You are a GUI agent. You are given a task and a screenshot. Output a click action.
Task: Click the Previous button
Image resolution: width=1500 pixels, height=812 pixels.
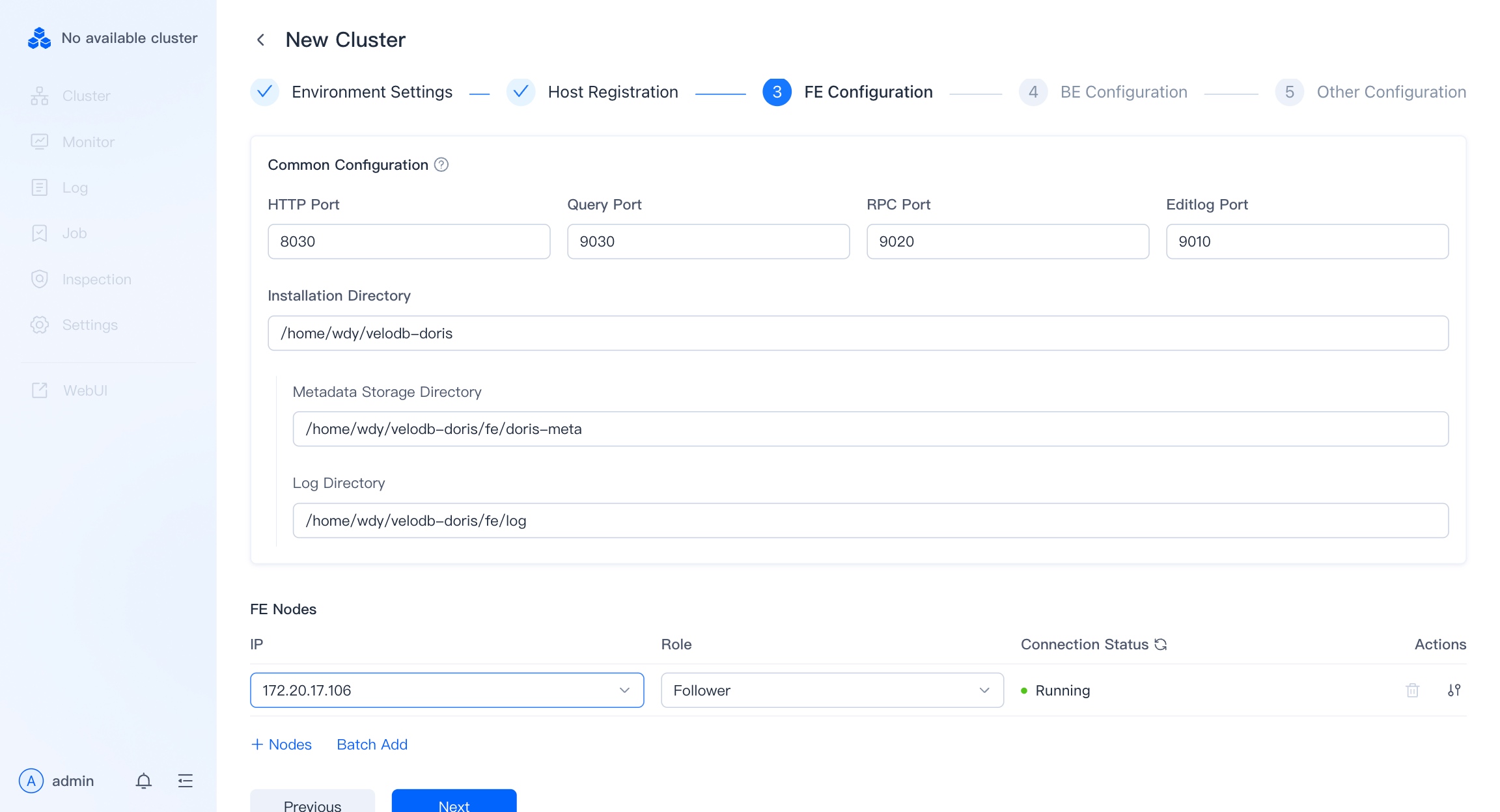[x=312, y=802]
